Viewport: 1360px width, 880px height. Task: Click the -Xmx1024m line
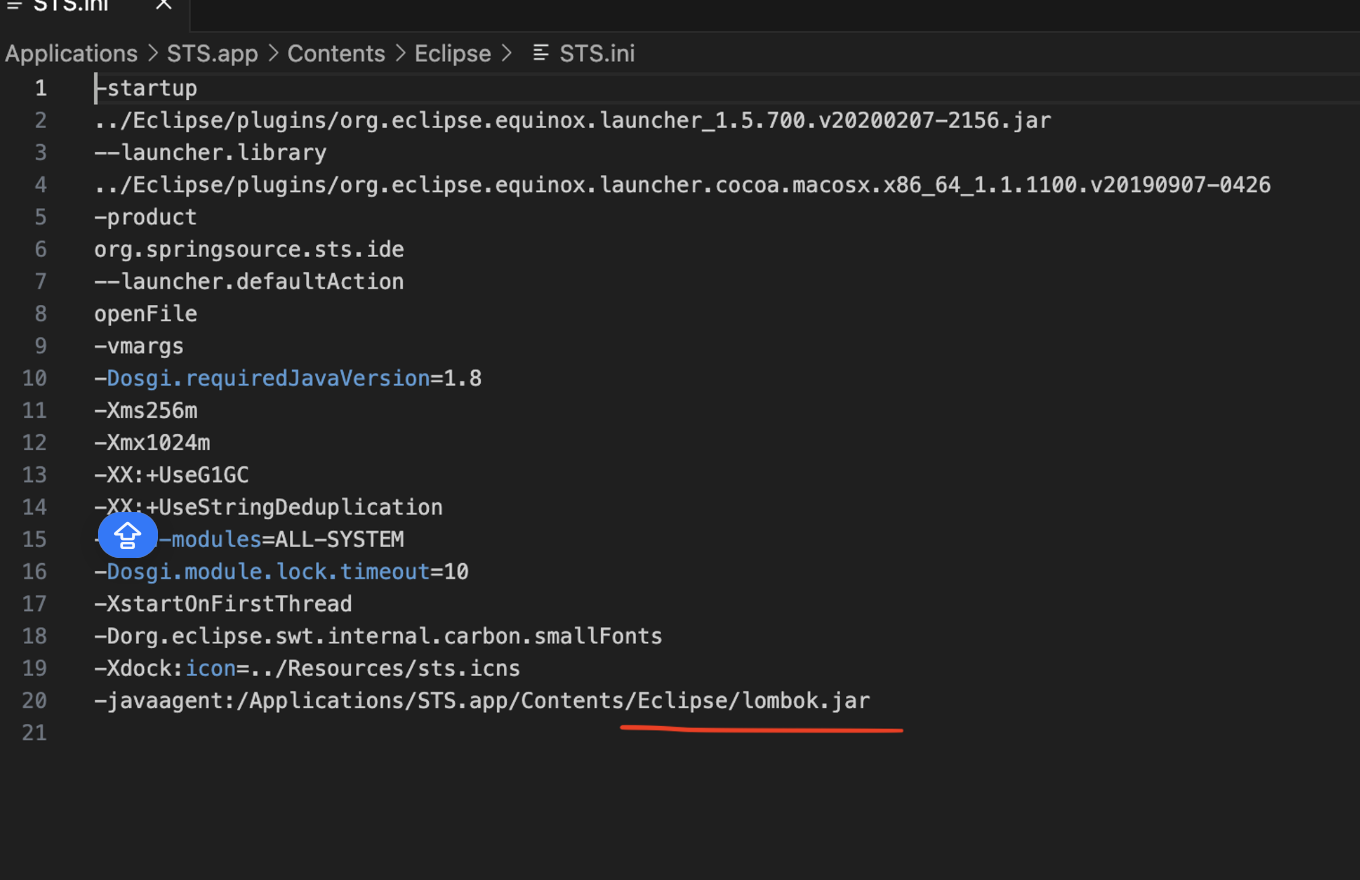[152, 442]
